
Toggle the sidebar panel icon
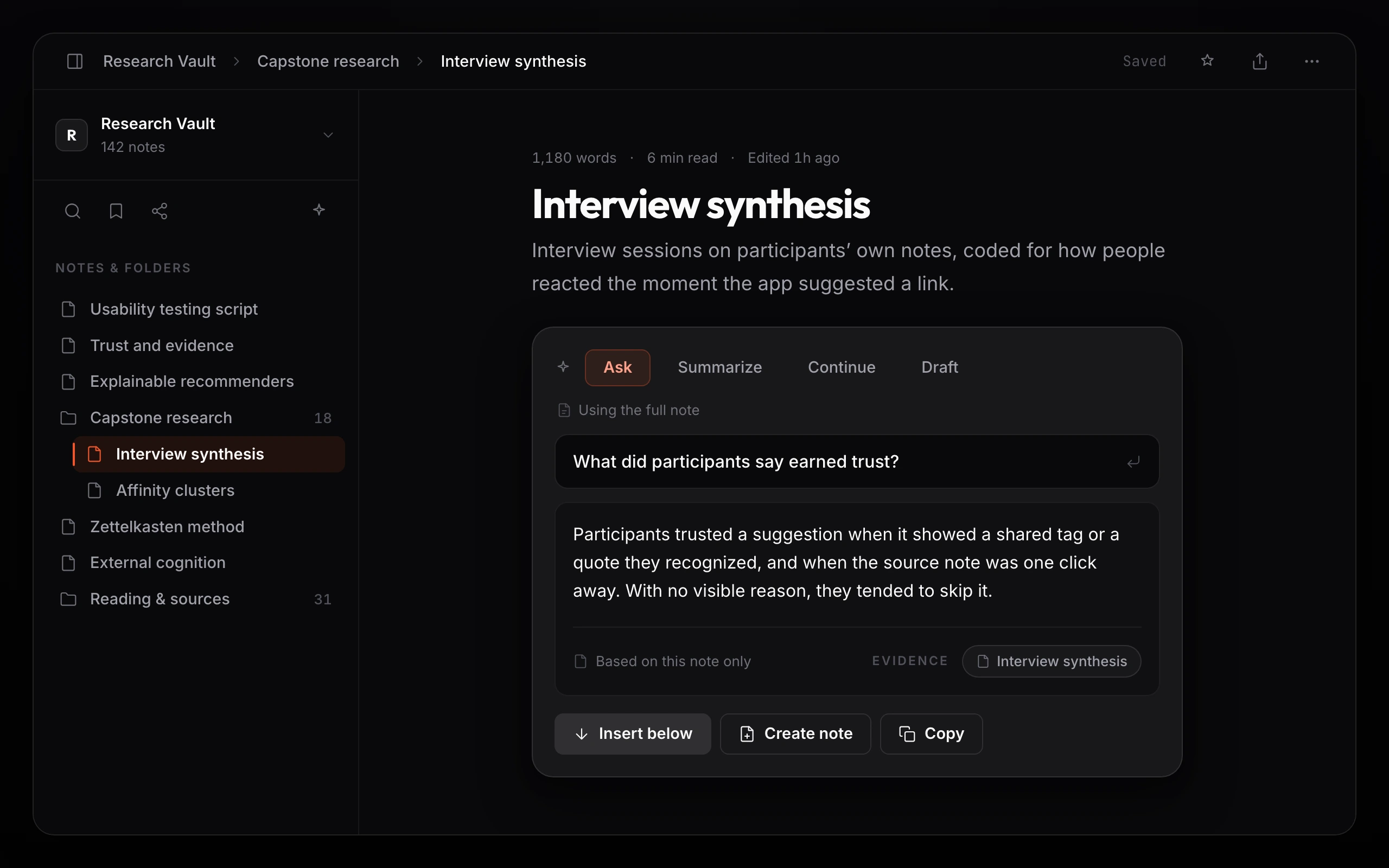(x=75, y=61)
